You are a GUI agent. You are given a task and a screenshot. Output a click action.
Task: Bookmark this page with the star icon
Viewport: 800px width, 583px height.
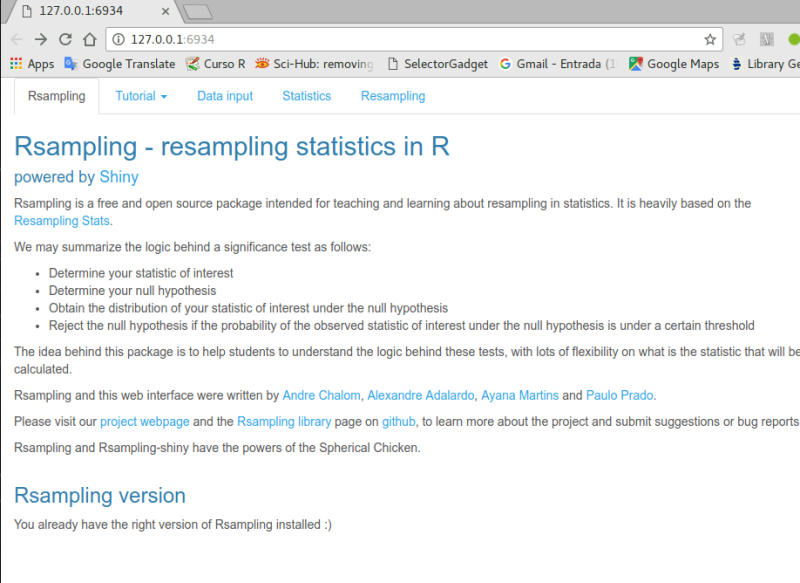[710, 40]
